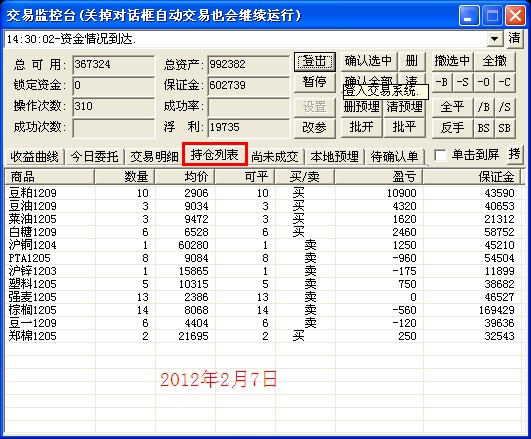The width and height of the screenshot is (531, 439).
Task: Select the 强麦1205 position row
Action: tap(263, 297)
